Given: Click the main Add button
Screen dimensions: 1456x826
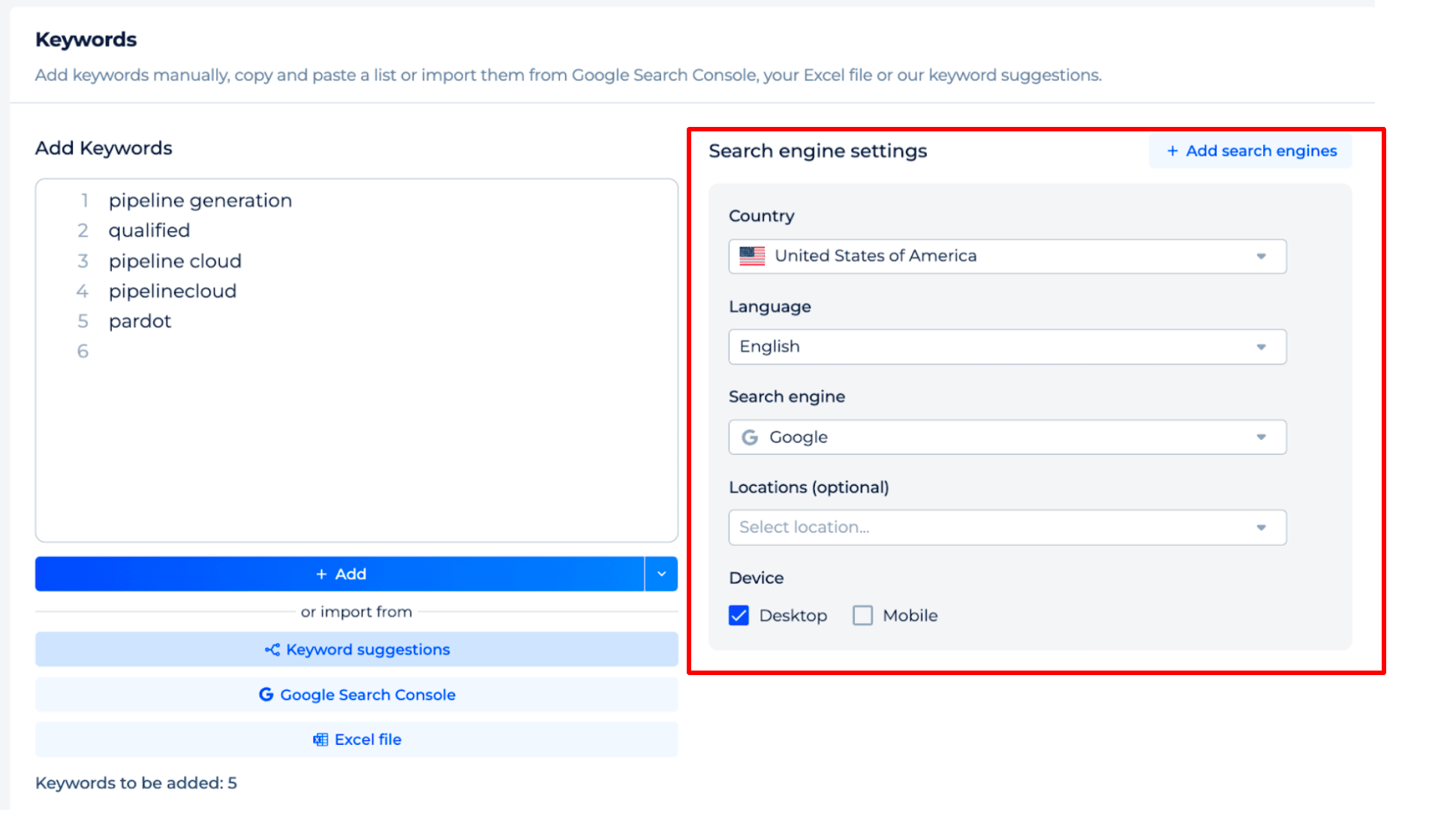Looking at the screenshot, I should coord(340,574).
